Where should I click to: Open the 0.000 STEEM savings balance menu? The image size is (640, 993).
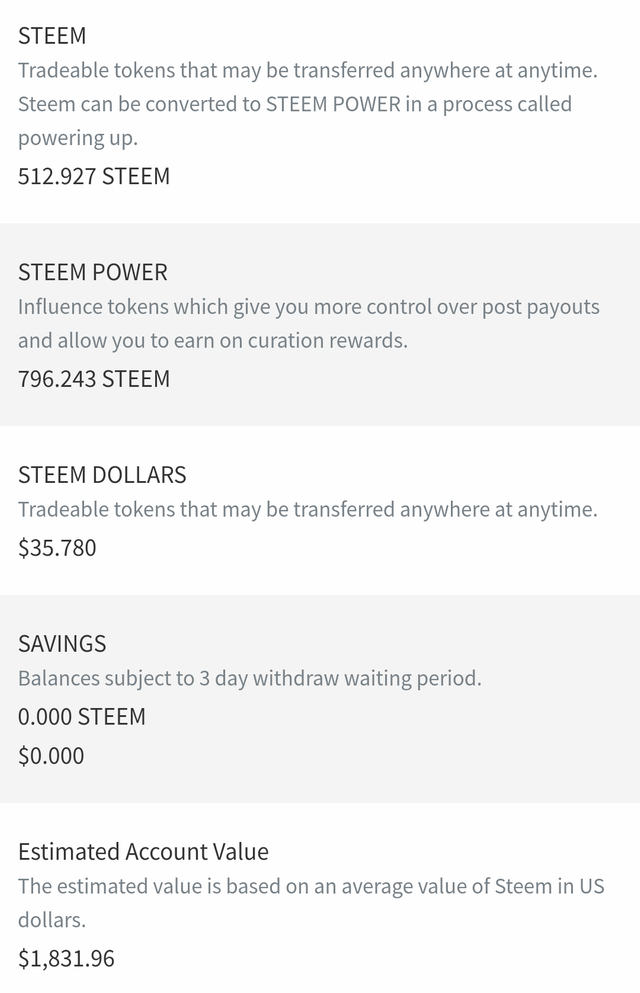pyautogui.click(x=82, y=717)
